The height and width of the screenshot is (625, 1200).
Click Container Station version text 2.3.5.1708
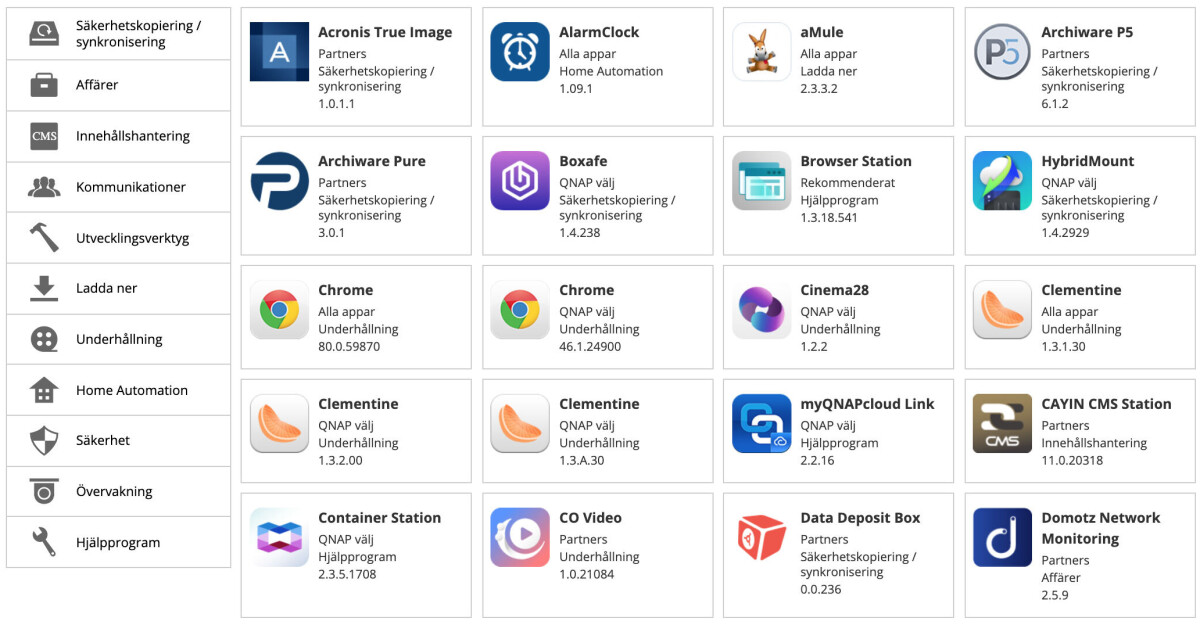click(x=347, y=575)
